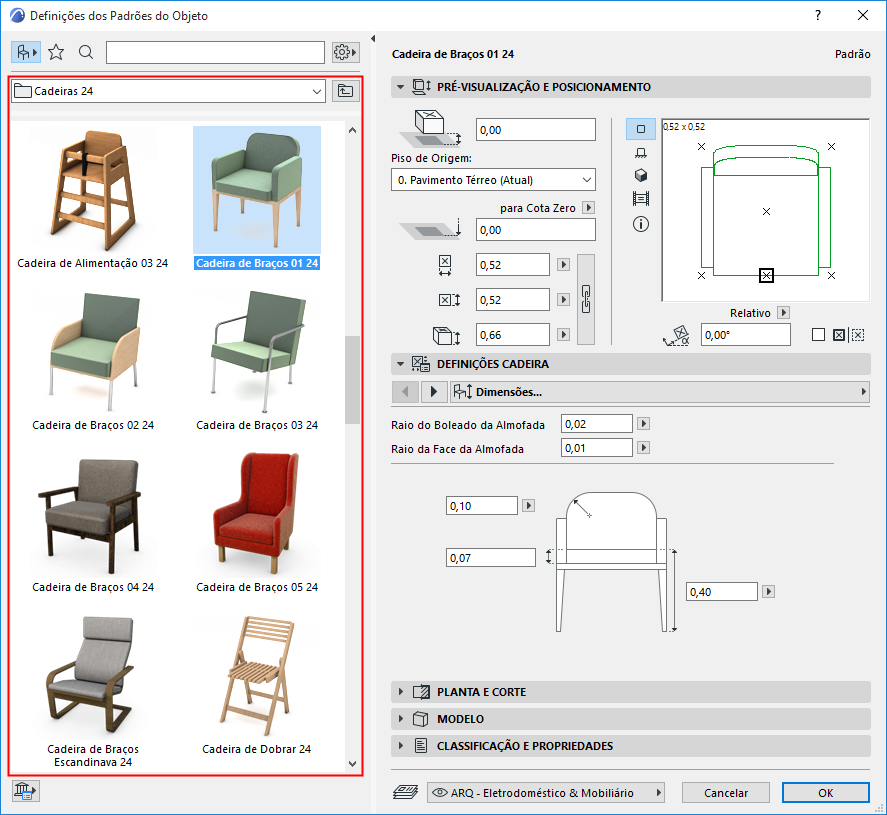
Task: Confirm with the OK button
Action: coord(825,792)
